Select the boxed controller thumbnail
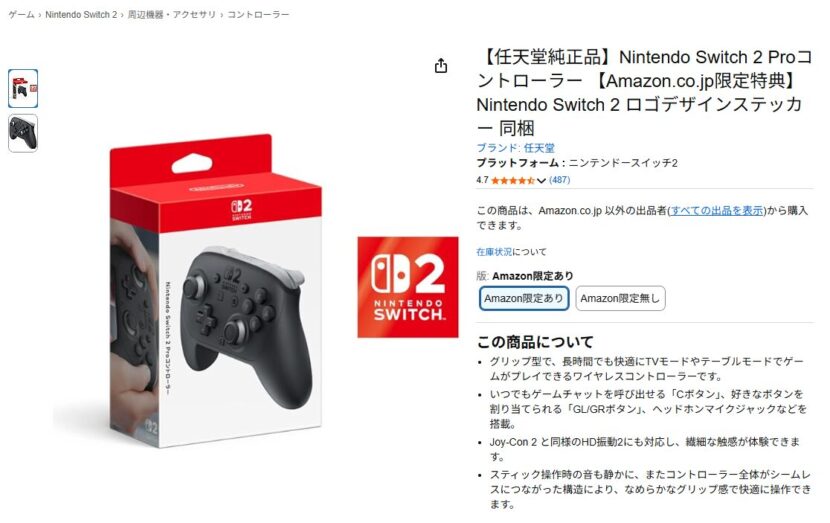830x523 pixels. [x=23, y=88]
